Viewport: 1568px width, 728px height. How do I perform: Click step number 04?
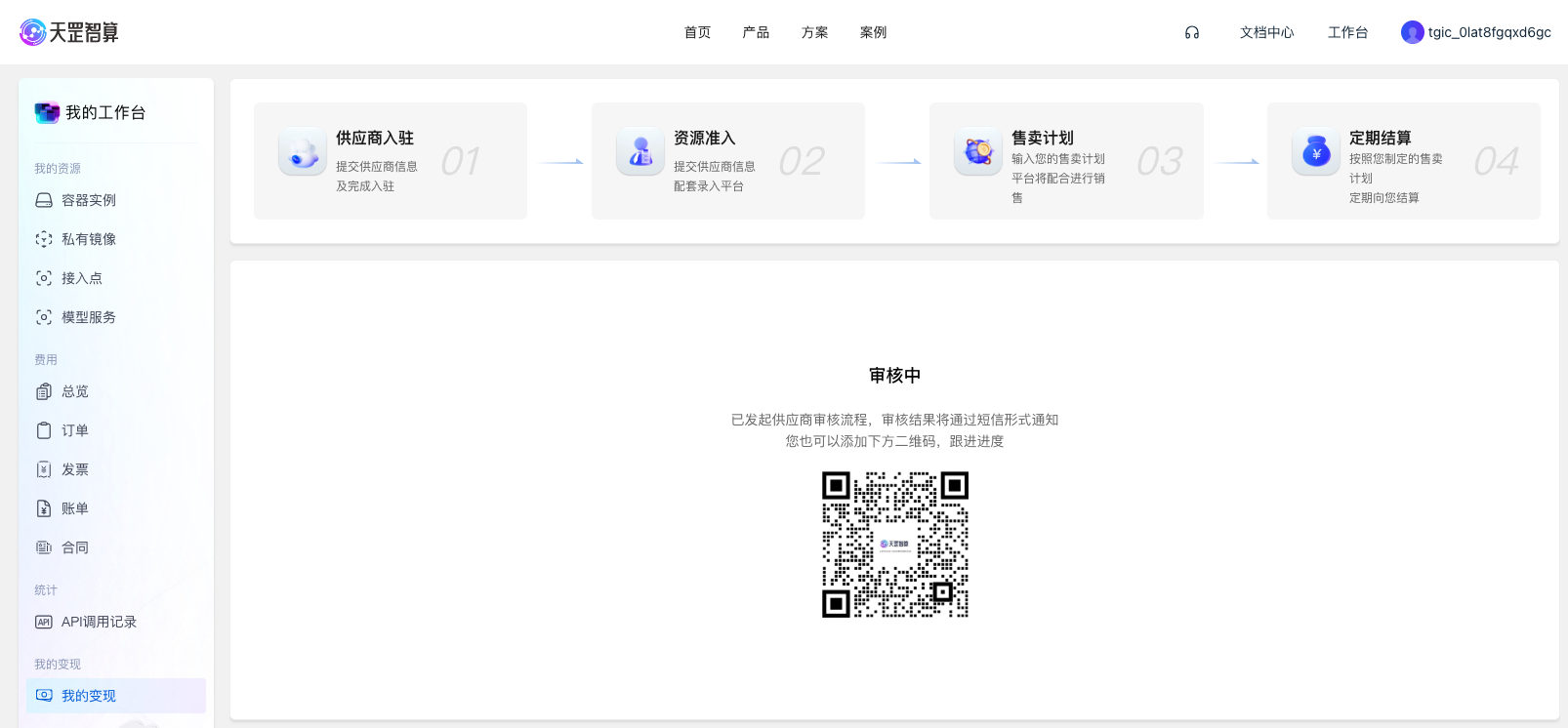[1496, 161]
